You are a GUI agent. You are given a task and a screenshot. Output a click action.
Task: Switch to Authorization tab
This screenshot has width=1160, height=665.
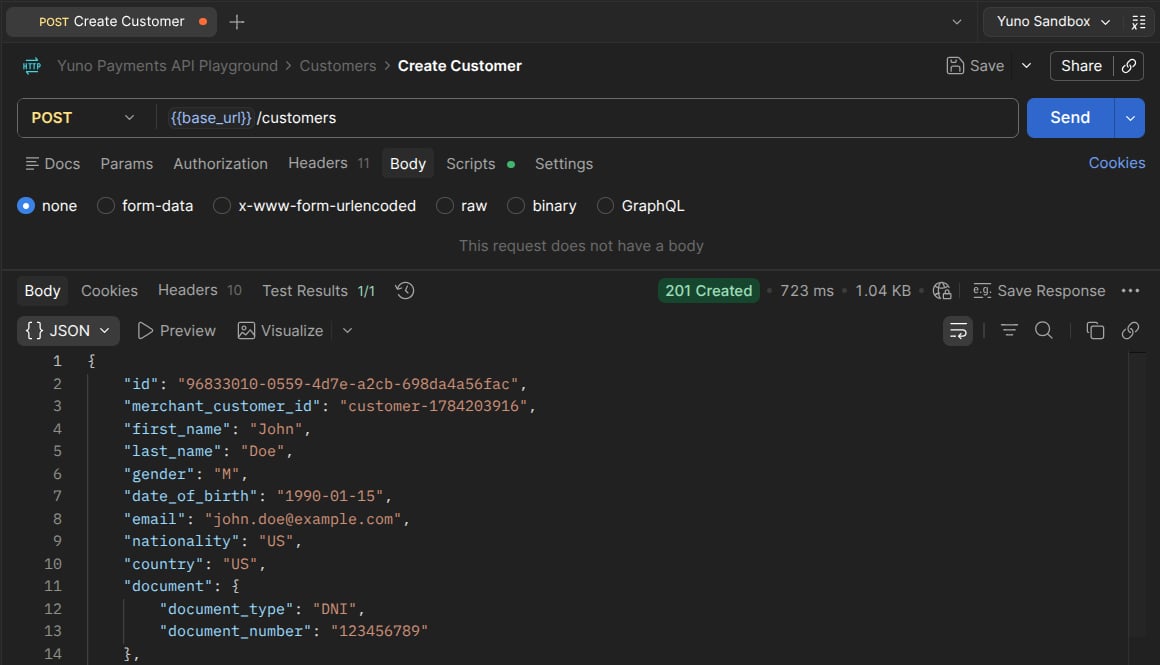click(x=220, y=163)
